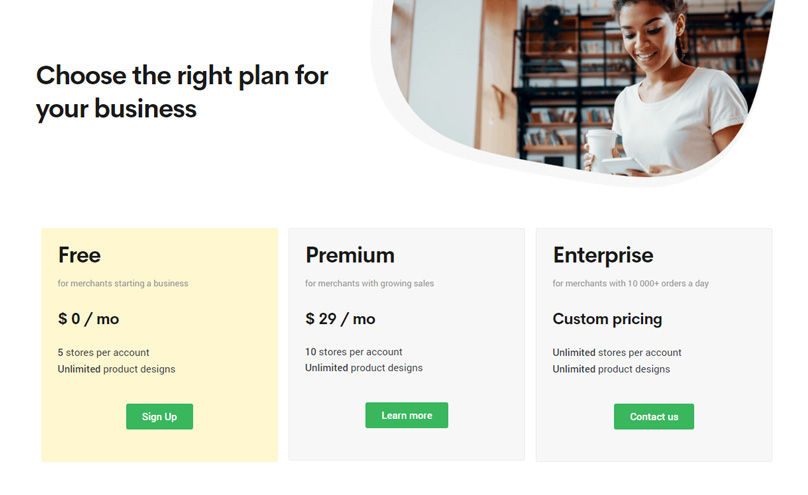
Task: Click the "Custom pricing" text
Action: coord(607,319)
